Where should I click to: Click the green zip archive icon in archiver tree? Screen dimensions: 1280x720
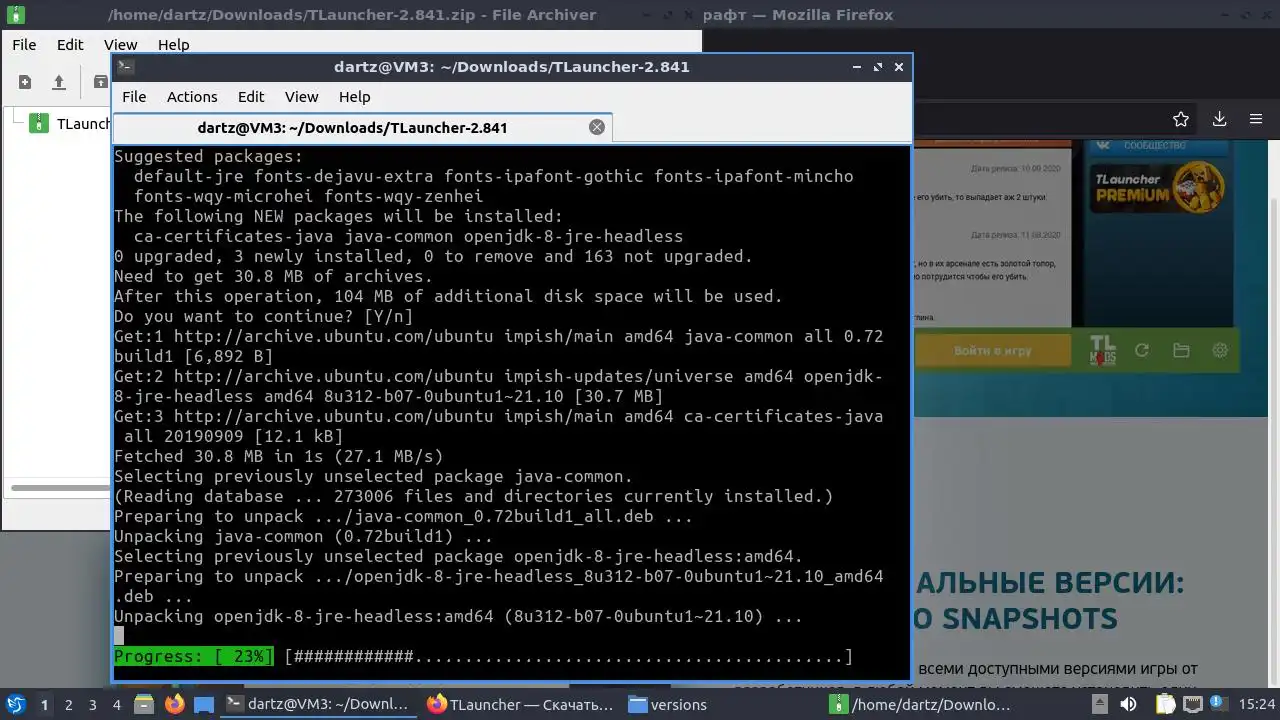click(x=39, y=124)
